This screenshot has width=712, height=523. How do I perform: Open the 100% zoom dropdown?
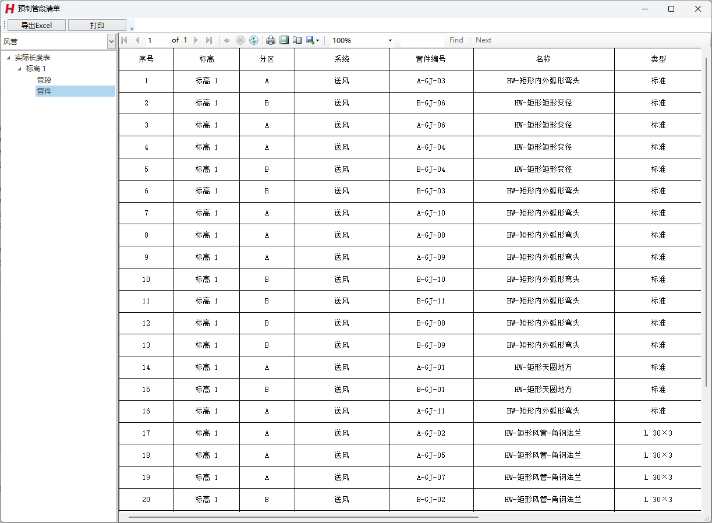pyautogui.click(x=390, y=40)
